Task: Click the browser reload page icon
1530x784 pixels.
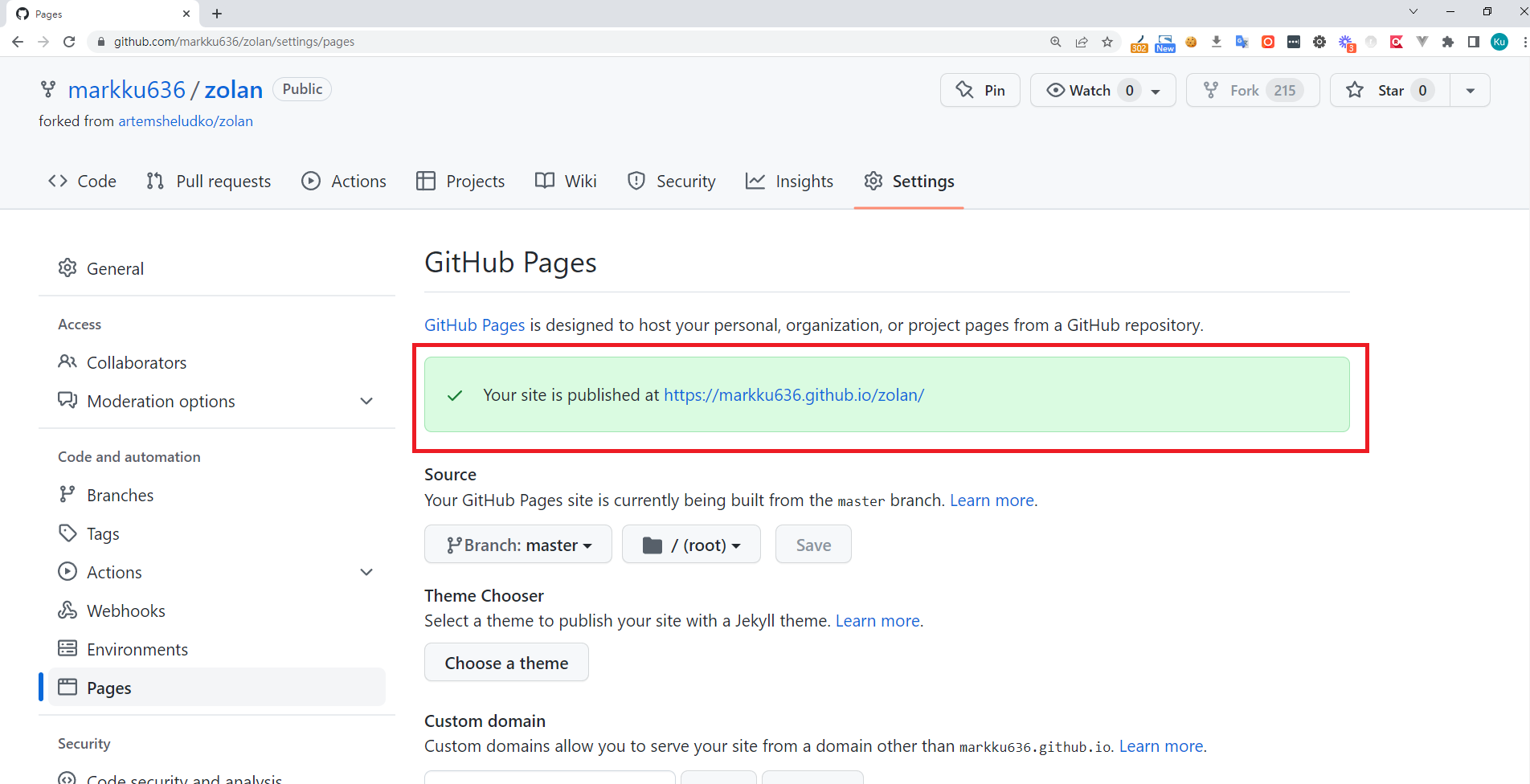Action: 69,42
